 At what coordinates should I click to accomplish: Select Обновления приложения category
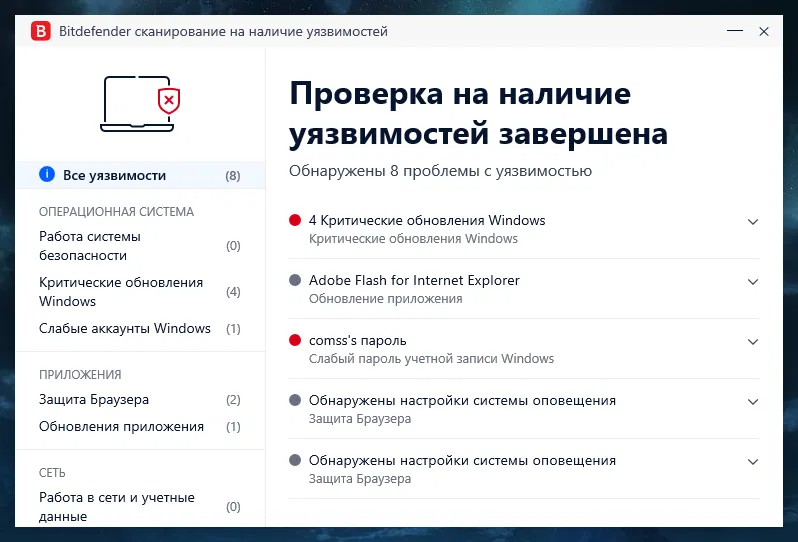(x=140, y=426)
